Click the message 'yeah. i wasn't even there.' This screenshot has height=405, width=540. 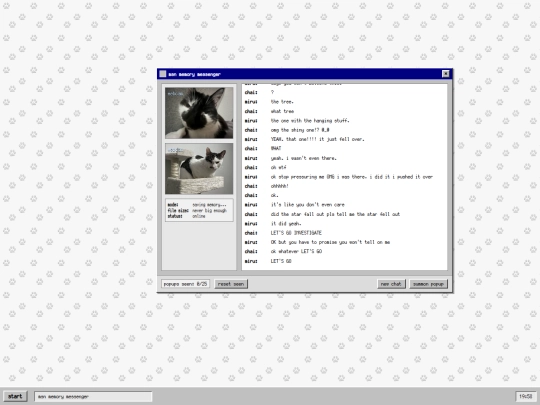pos(303,158)
